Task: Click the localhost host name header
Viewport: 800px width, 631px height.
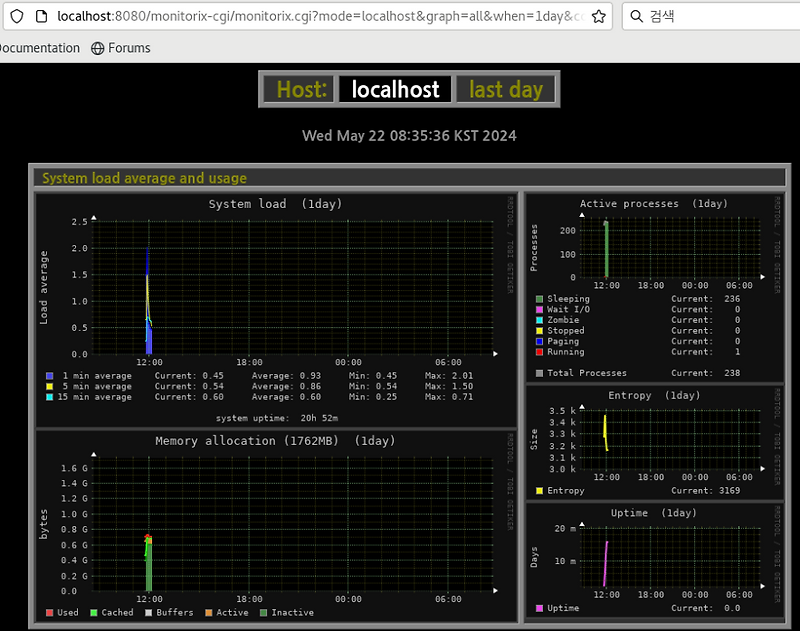Action: click(x=395, y=89)
